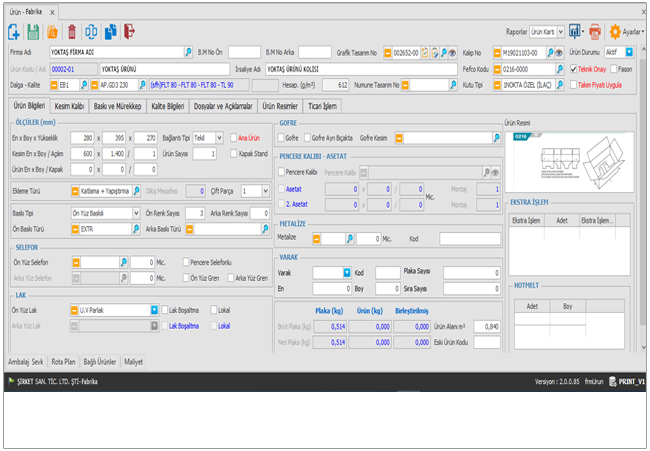Screen dimensions: 650x451
Task: Expand the Baskı Tipi dropdown
Action: click(x=136, y=213)
